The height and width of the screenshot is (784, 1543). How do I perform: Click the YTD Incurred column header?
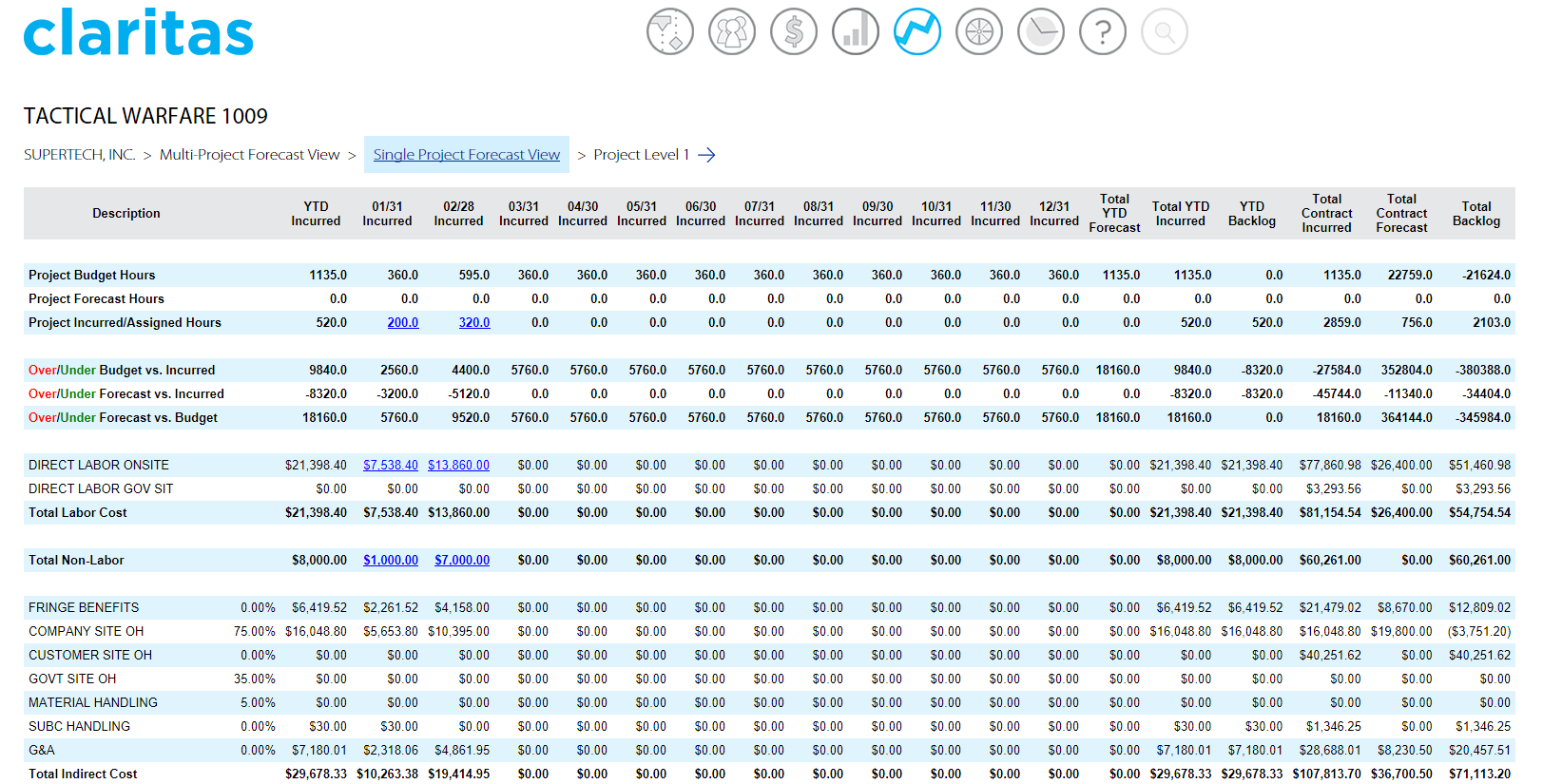(x=316, y=214)
